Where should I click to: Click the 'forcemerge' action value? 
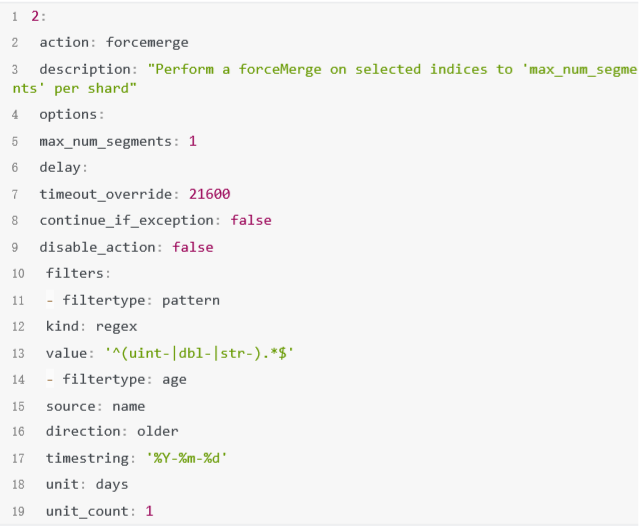147,42
